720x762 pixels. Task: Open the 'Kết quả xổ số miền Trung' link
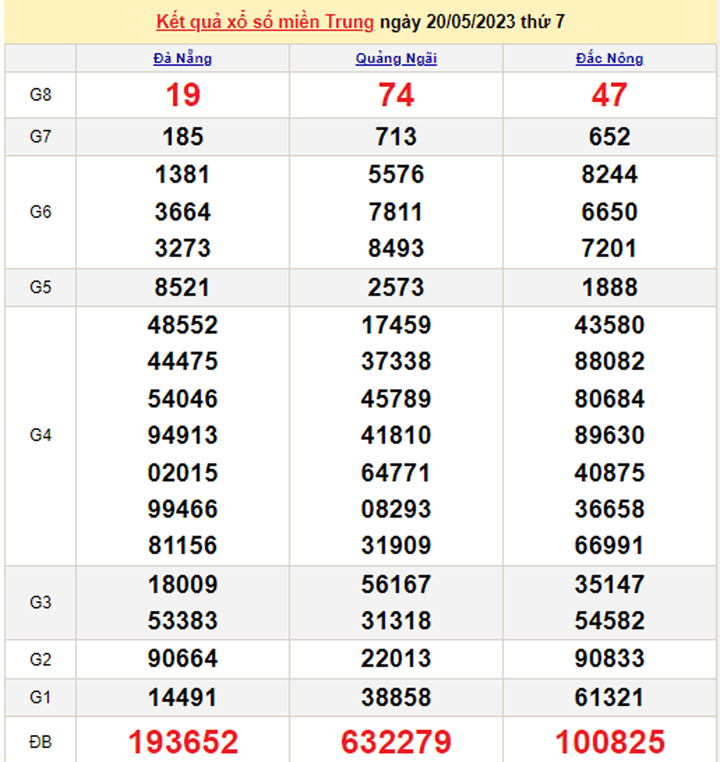pos(265,22)
